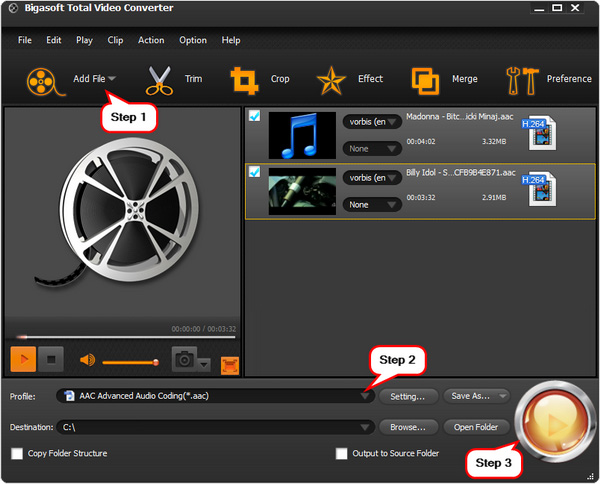Open the Trim scissors tool
The height and width of the screenshot is (484, 600).
coord(159,81)
